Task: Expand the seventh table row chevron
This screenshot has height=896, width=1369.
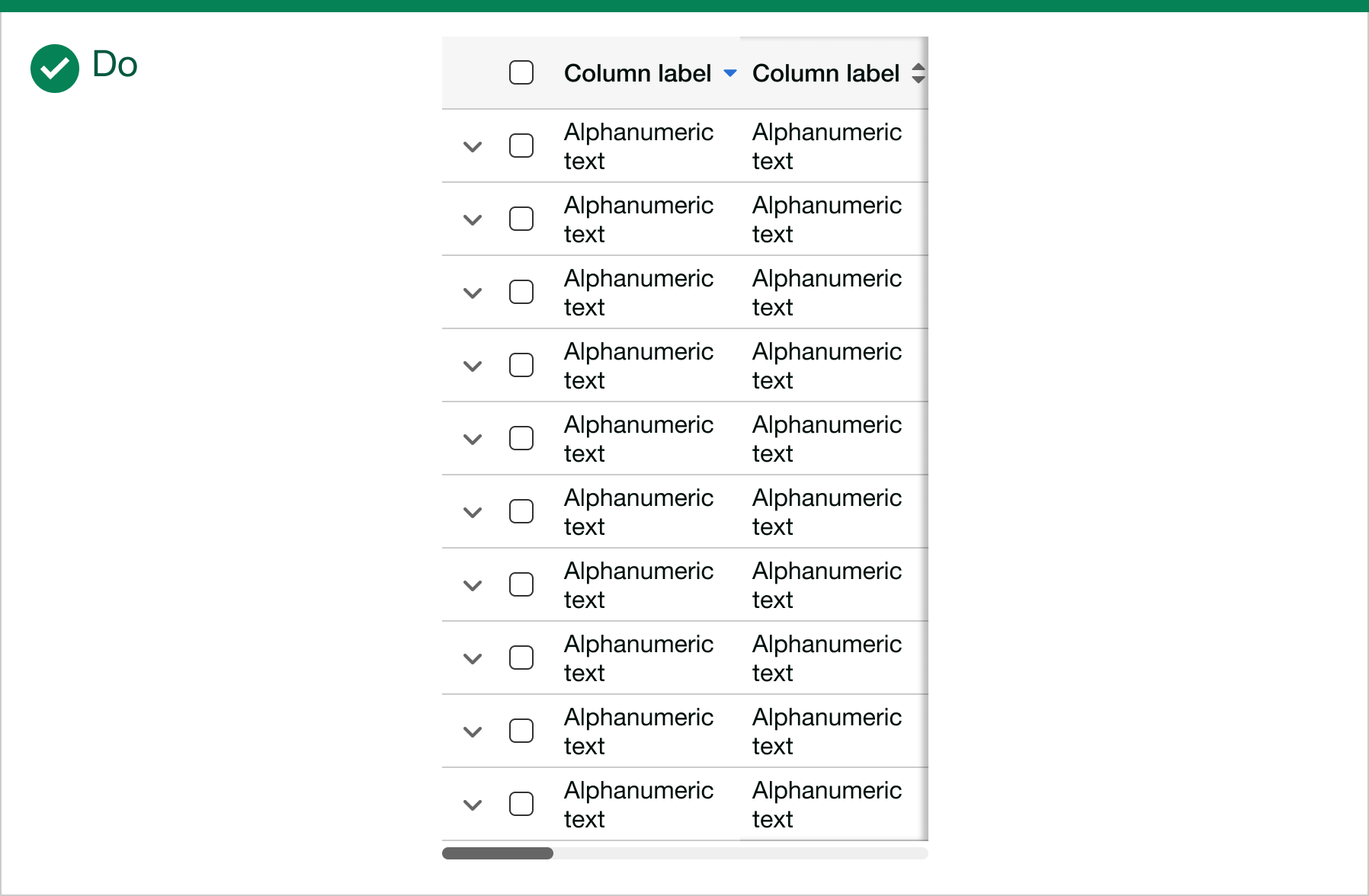Action: coord(473,585)
